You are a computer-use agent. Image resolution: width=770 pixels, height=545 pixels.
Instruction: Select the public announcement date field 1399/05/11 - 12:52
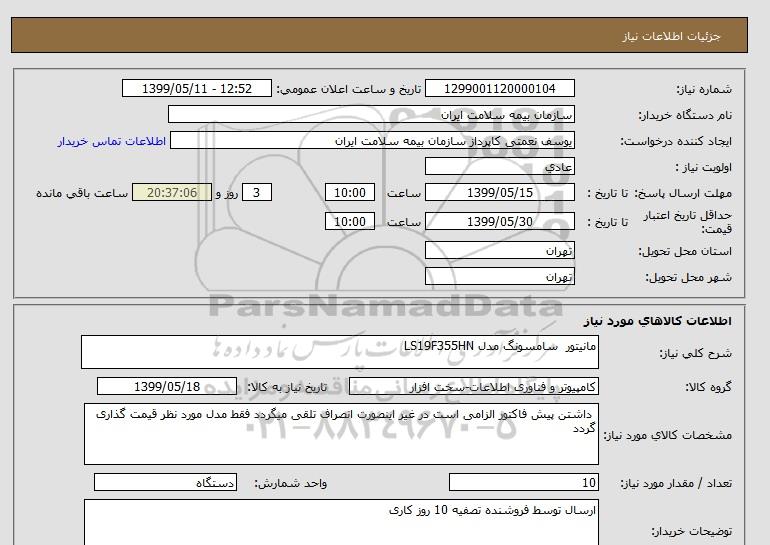(x=196, y=89)
